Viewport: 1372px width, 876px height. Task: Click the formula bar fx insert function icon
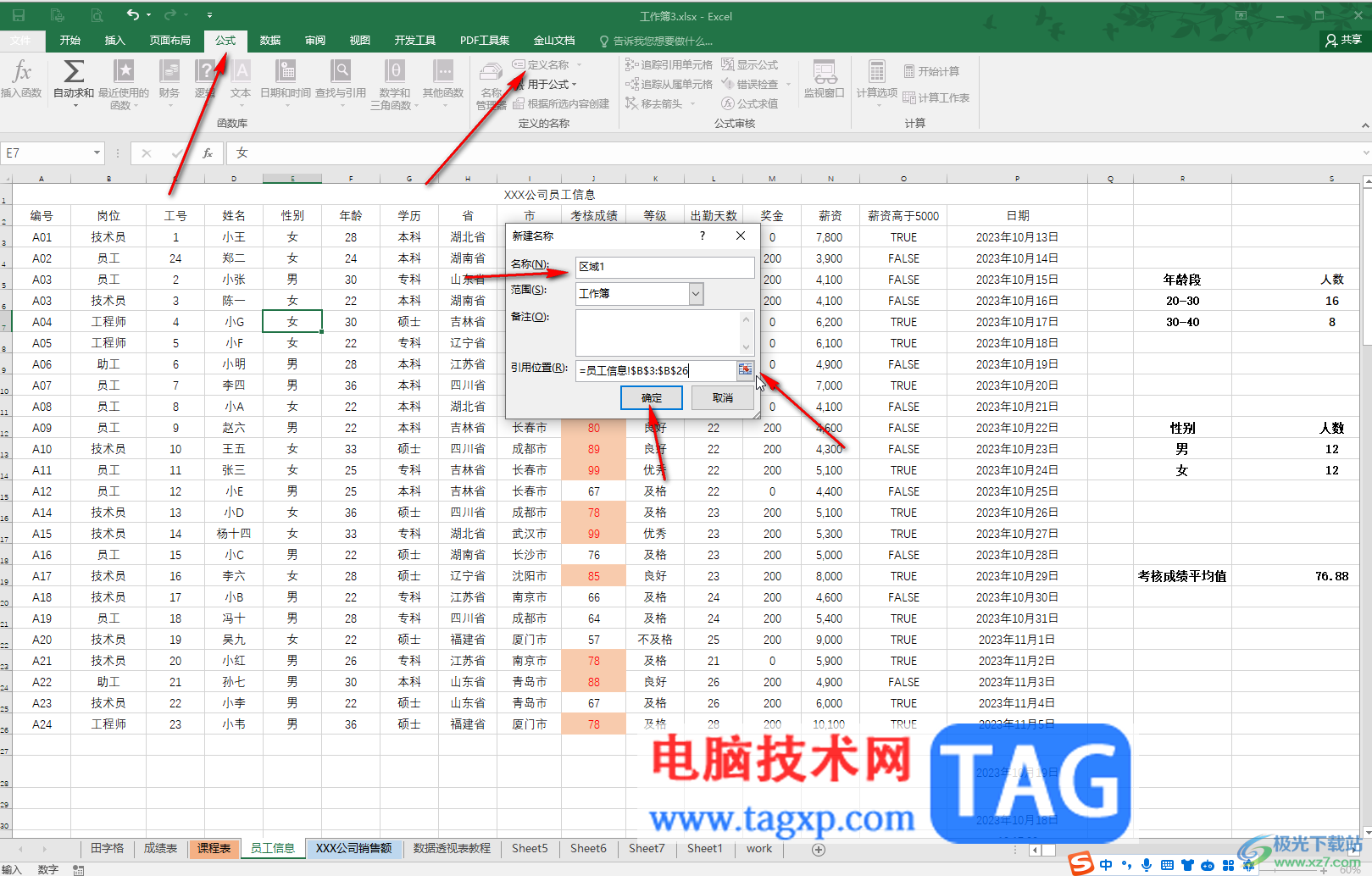(x=208, y=153)
